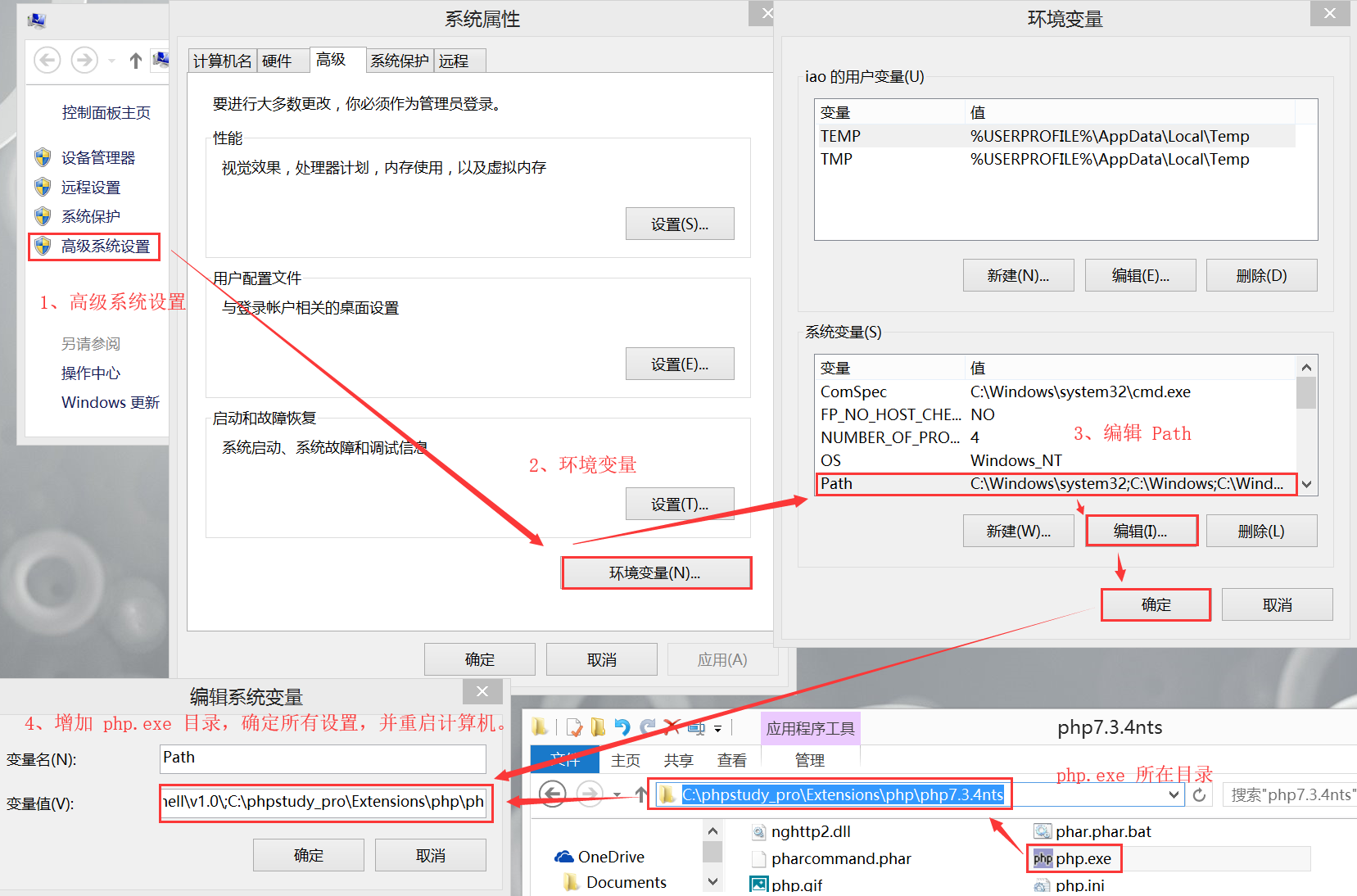The image size is (1357, 896).
Task: Click 新建(W)... under system variables
Action: click(1018, 531)
